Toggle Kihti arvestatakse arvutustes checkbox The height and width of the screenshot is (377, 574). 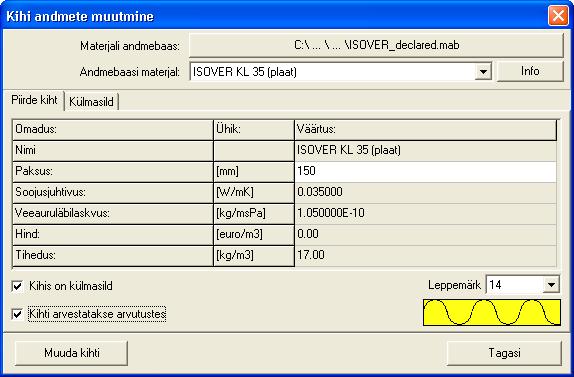[x=17, y=314]
